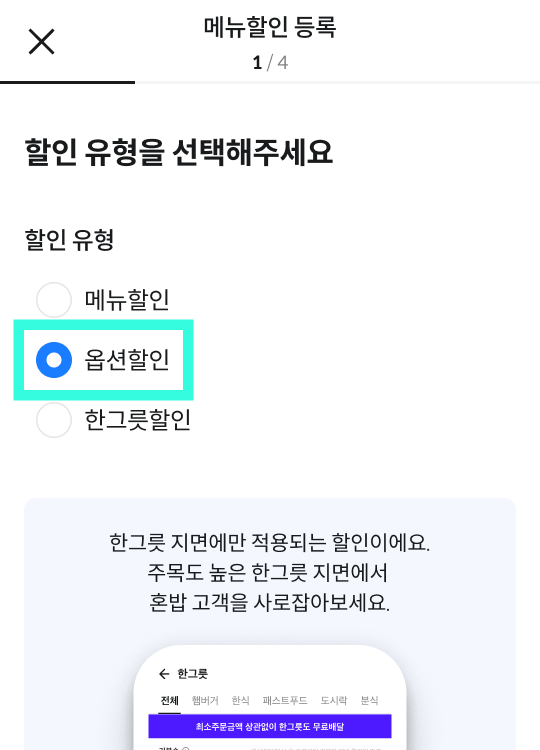Viewport: 540px width, 750px height.
Task: Open the 한식 category tab
Action: coord(240,701)
